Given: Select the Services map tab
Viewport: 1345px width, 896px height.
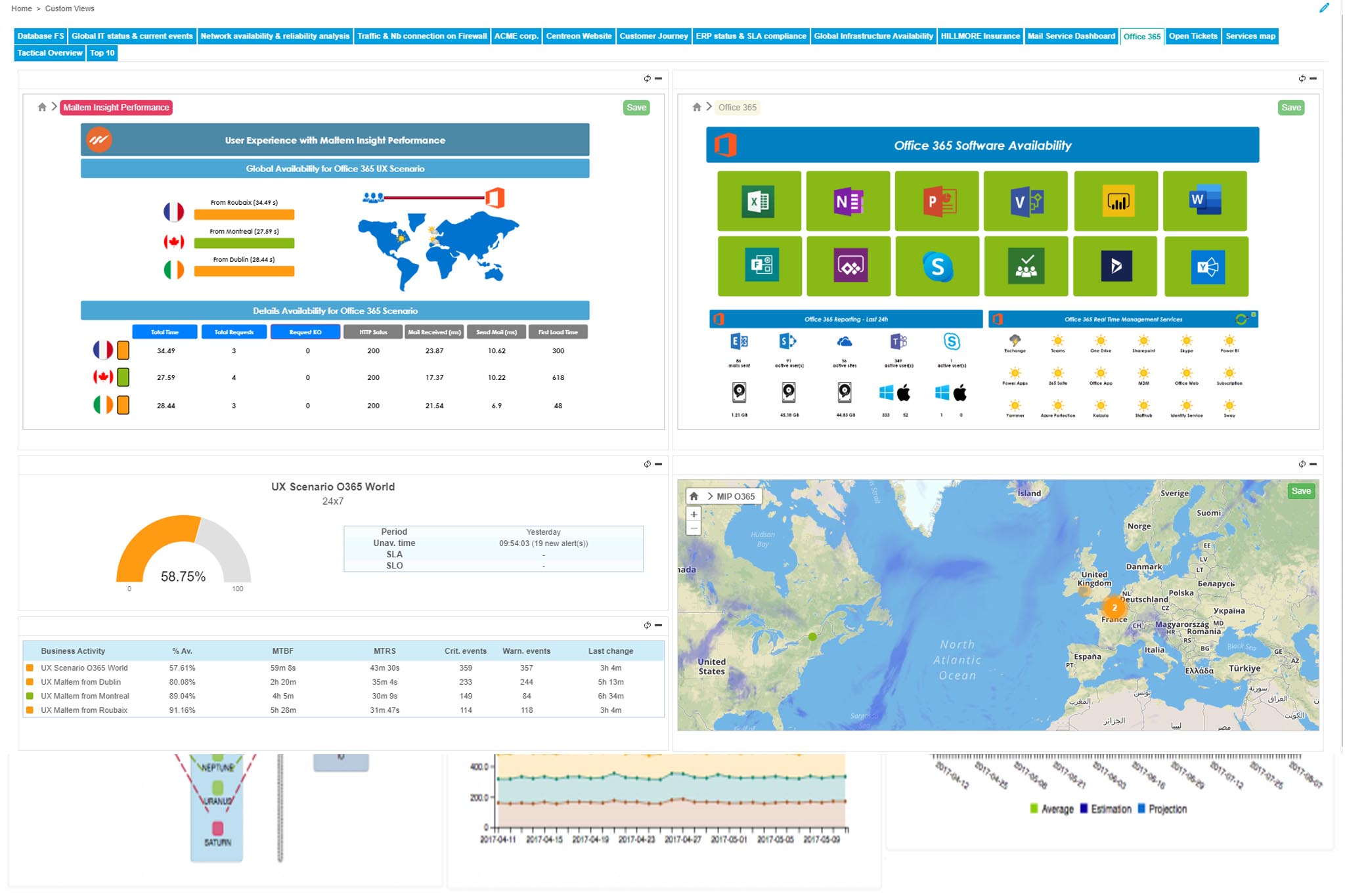Looking at the screenshot, I should pyautogui.click(x=1250, y=36).
